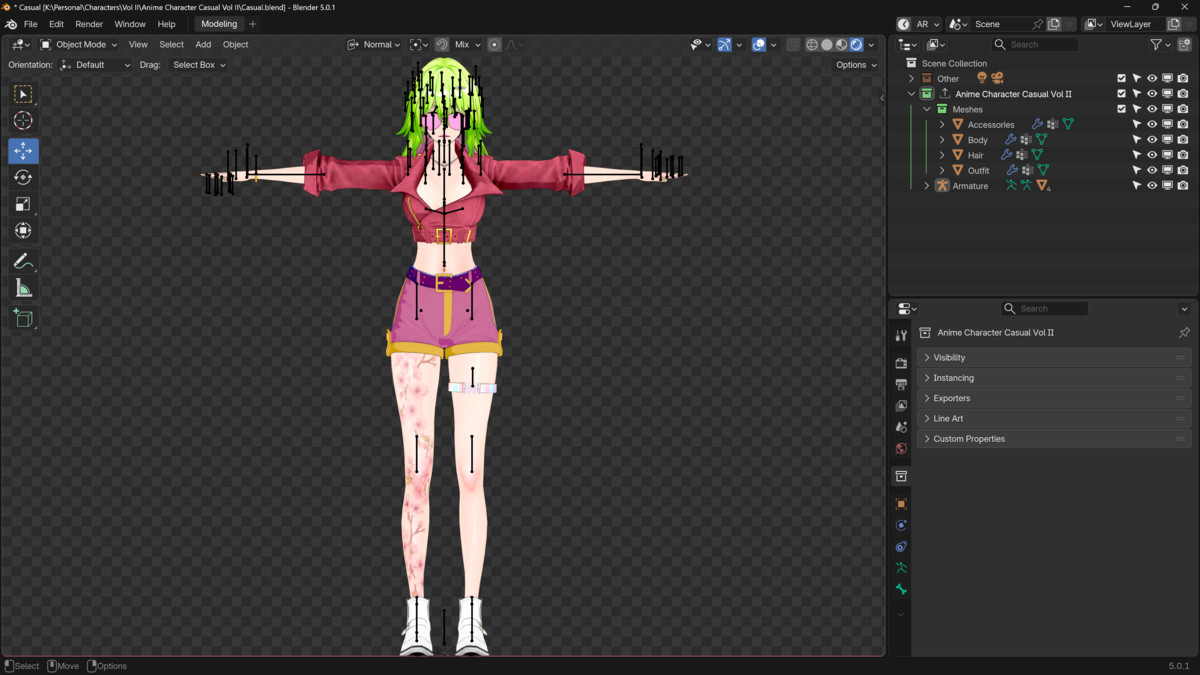Image resolution: width=1200 pixels, height=675 pixels.
Task: Collapse the Meshes collection
Action: tap(926, 109)
